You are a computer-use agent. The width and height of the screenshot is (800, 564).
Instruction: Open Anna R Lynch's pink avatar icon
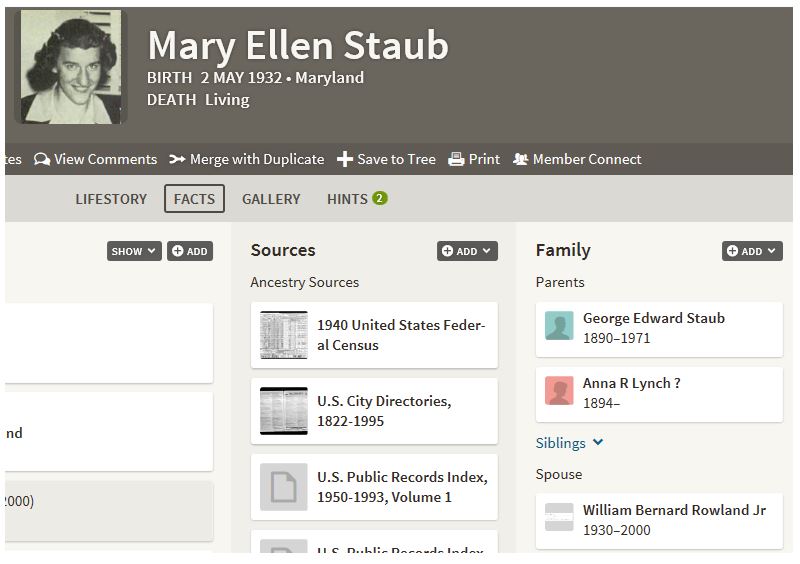(559, 391)
